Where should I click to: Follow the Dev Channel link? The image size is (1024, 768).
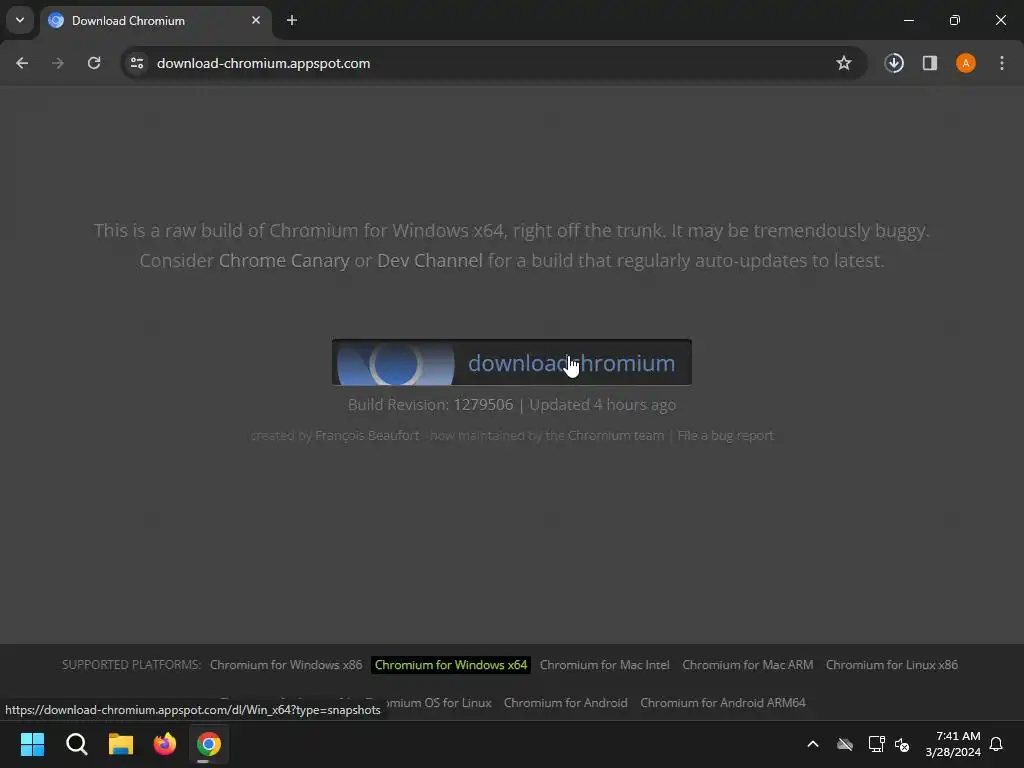(x=430, y=261)
